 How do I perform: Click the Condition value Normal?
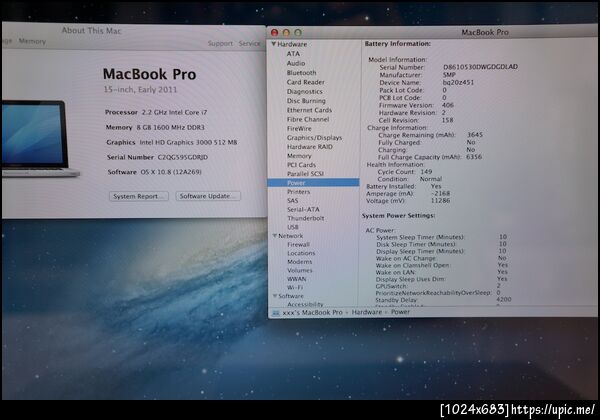[431, 179]
